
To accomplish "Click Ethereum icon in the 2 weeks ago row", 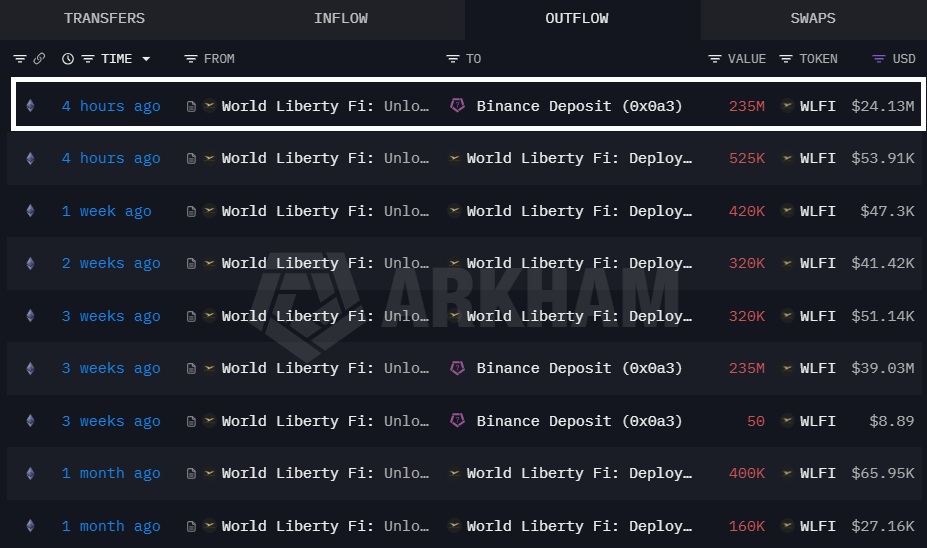I will (x=30, y=263).
